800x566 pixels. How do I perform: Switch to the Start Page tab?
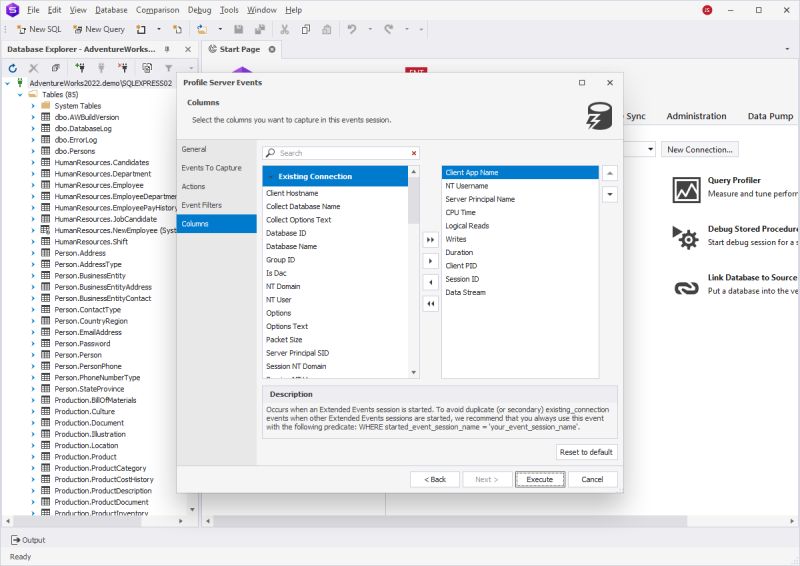(239, 50)
